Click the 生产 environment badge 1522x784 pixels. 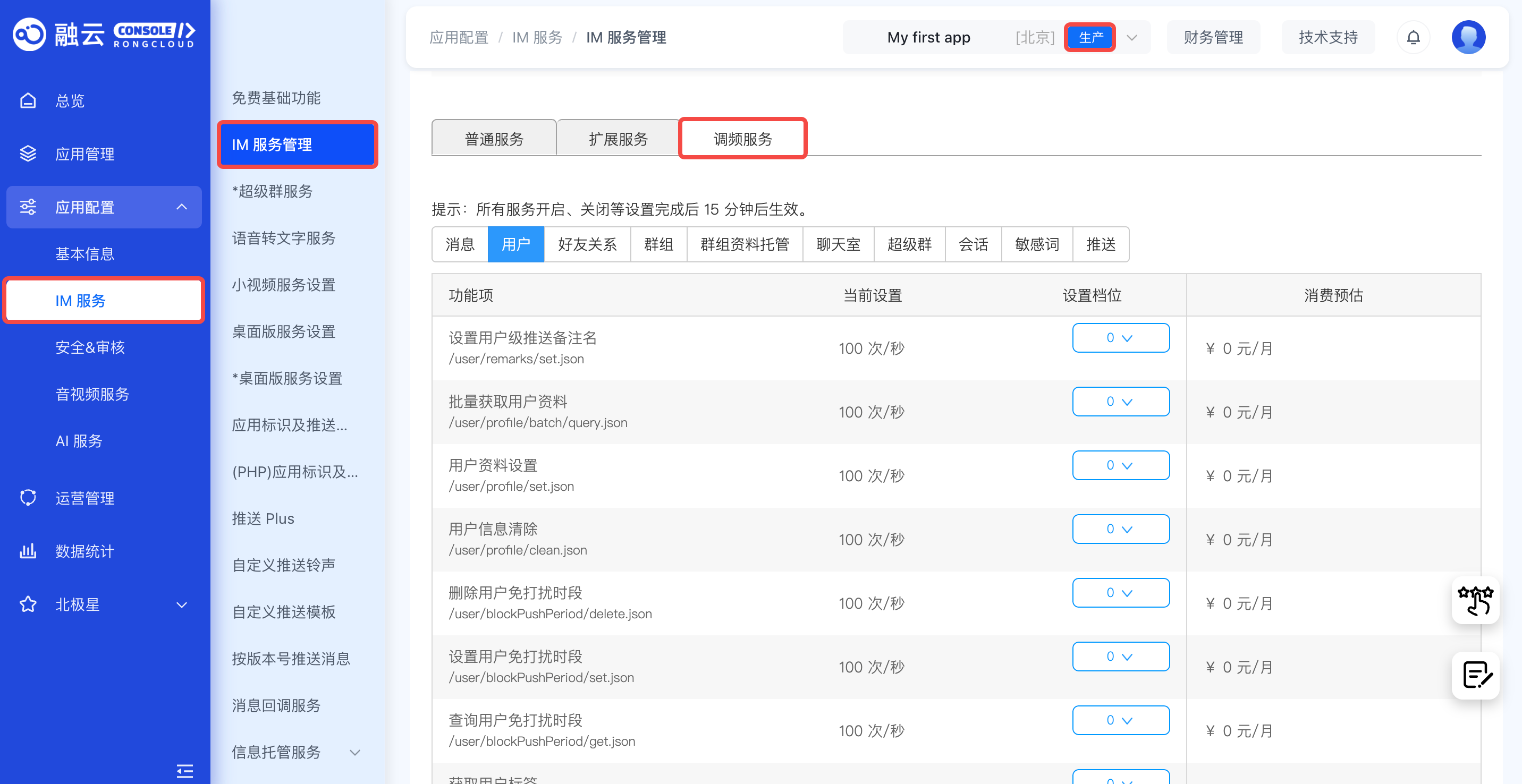(x=1090, y=37)
